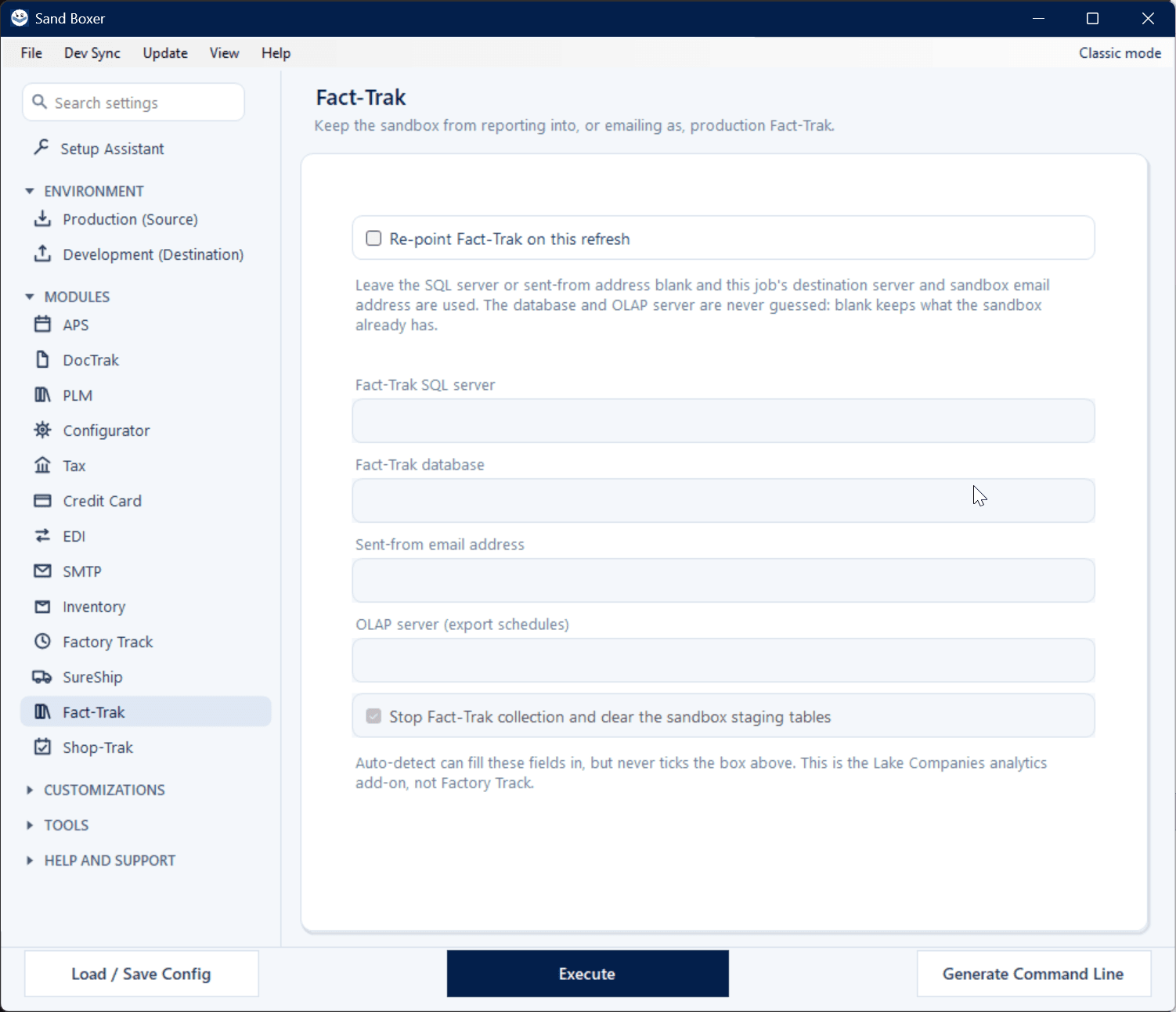Screen dimensions: 1176x1012
Task: Click the Shop-Trak checked calendar icon
Action: pos(43,747)
